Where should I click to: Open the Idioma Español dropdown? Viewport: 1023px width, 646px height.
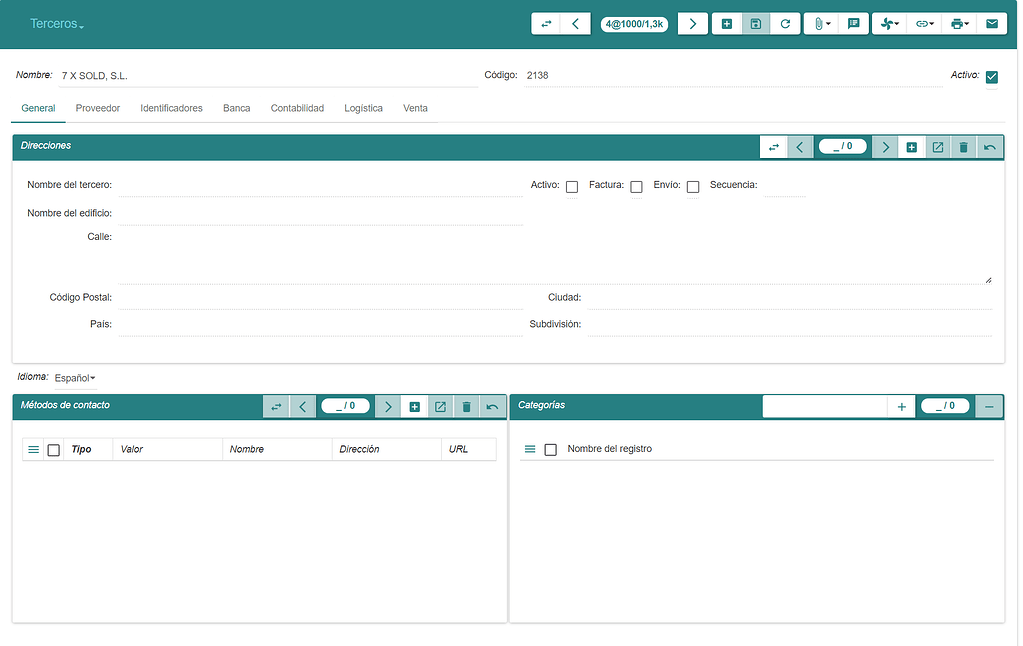[x=74, y=377]
